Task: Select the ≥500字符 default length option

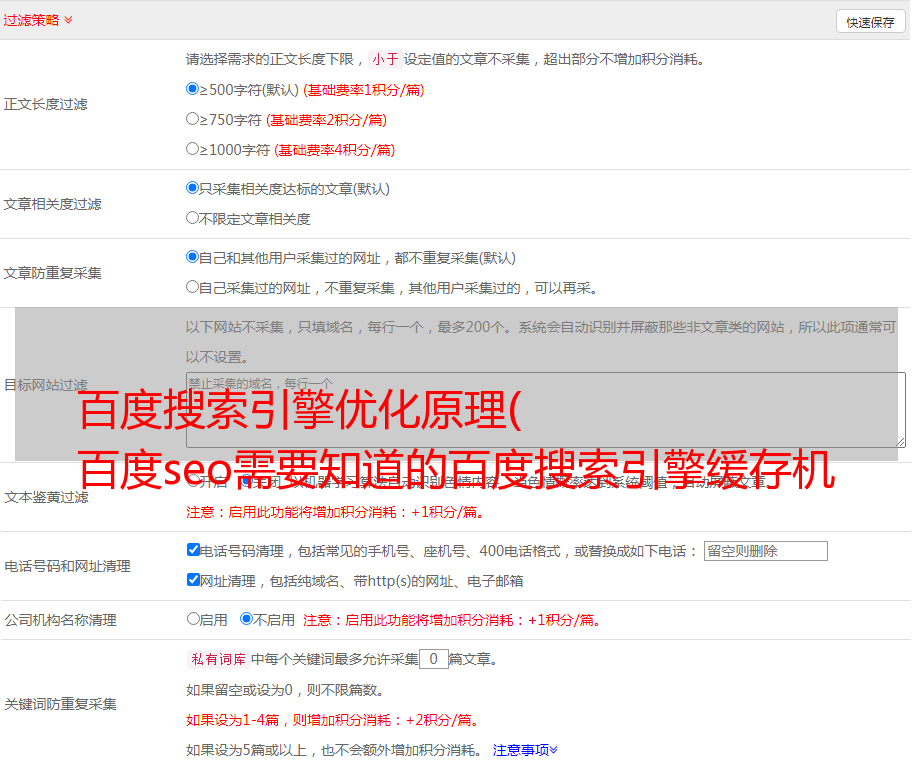Action: pos(193,89)
